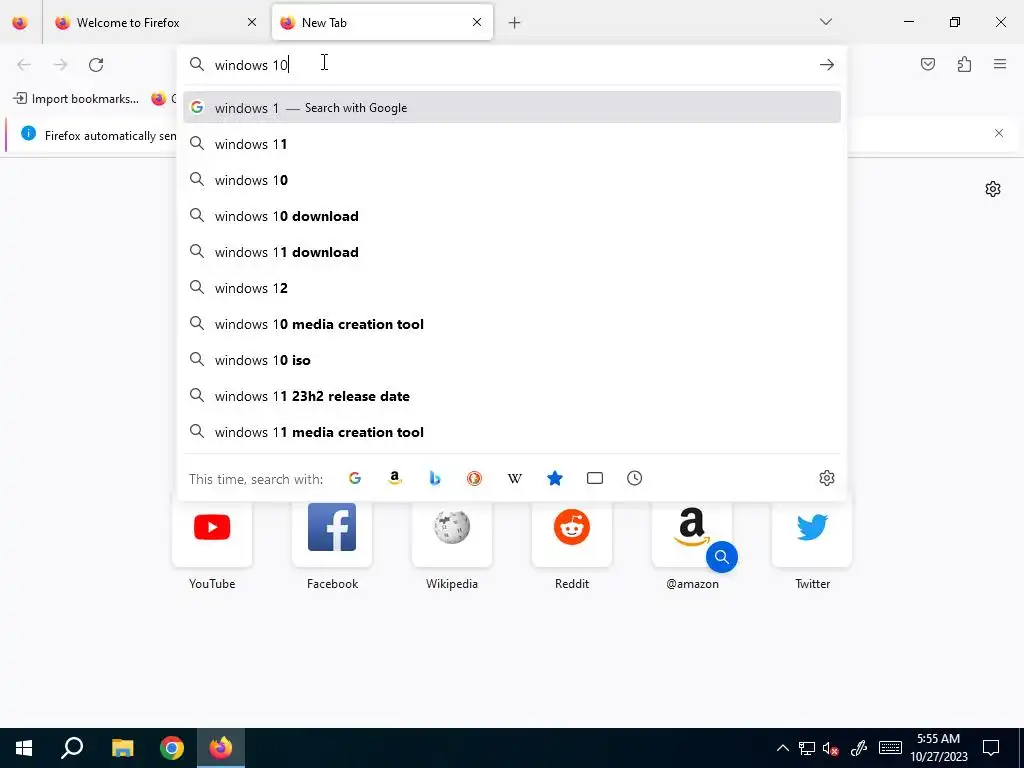Search this time with Google
This screenshot has width=1024, height=768.
click(355, 478)
